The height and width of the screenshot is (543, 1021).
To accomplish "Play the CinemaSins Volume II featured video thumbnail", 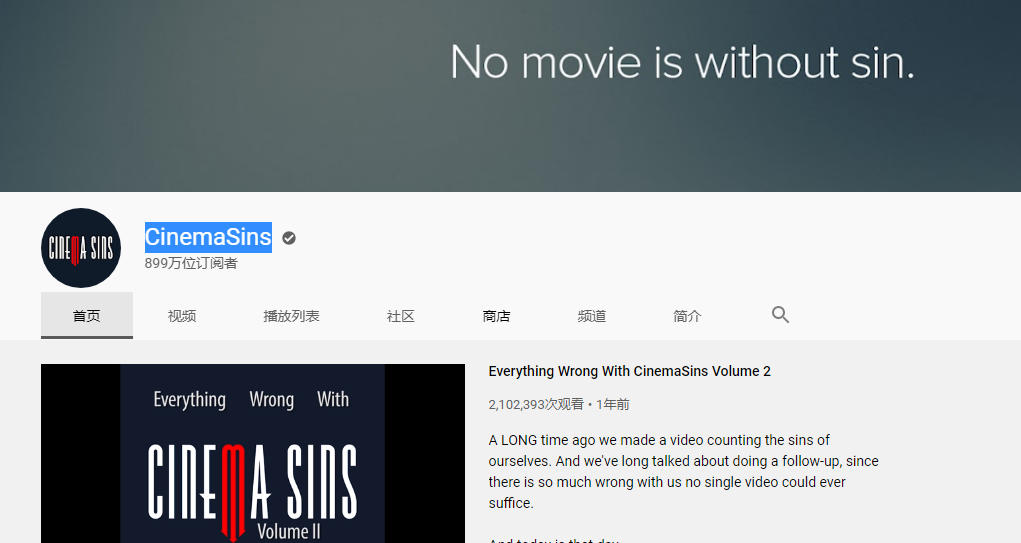I will (253, 453).
